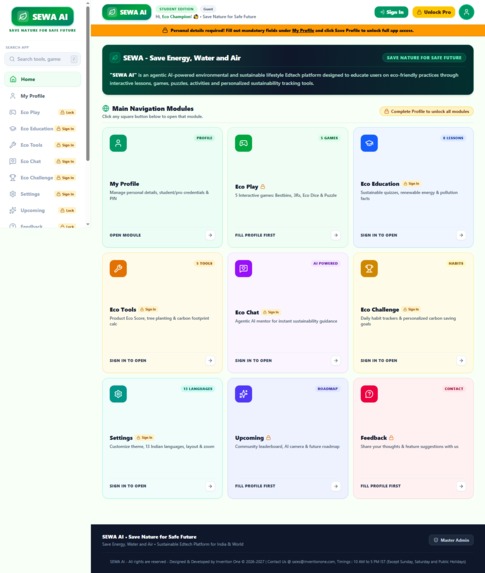Click arrow icon on My Profile card
The width and height of the screenshot is (485, 573).
210,235
